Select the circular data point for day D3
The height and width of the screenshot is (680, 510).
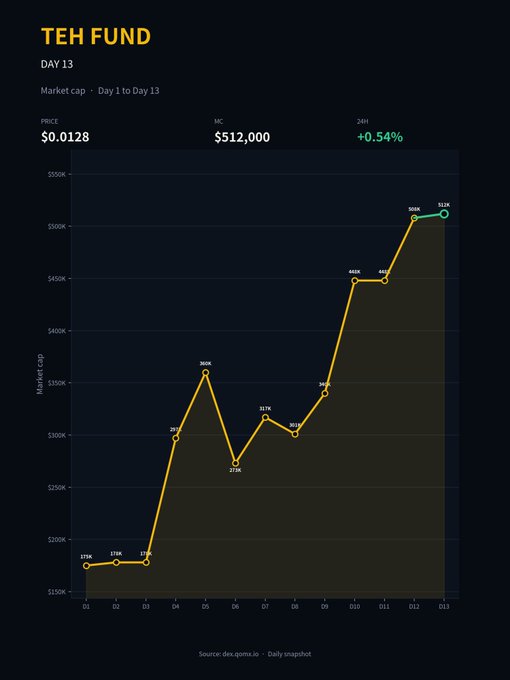[146, 562]
